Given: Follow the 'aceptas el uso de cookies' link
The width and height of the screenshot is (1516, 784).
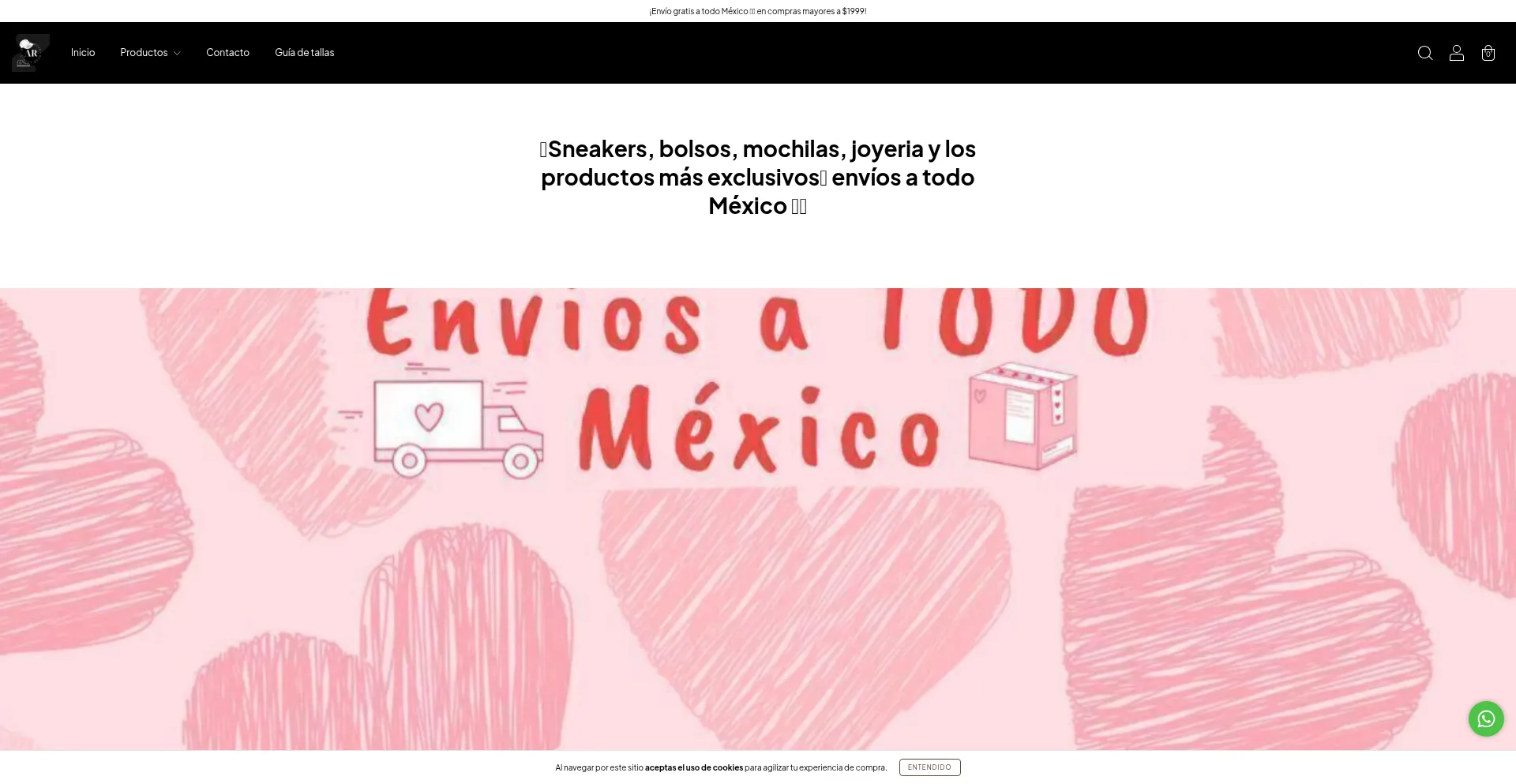Looking at the screenshot, I should pyautogui.click(x=694, y=767).
